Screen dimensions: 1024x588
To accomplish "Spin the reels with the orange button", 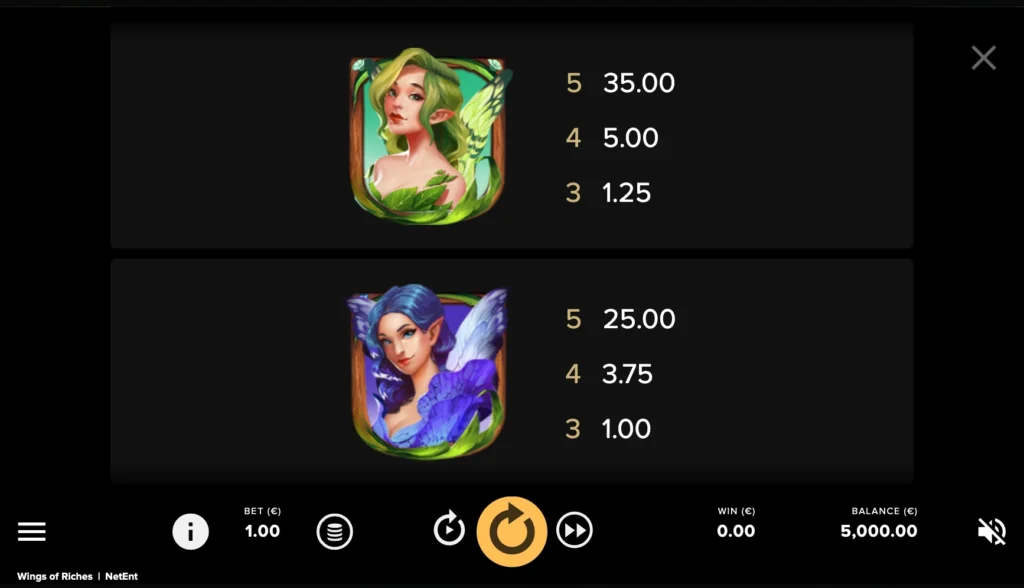I will (511, 531).
